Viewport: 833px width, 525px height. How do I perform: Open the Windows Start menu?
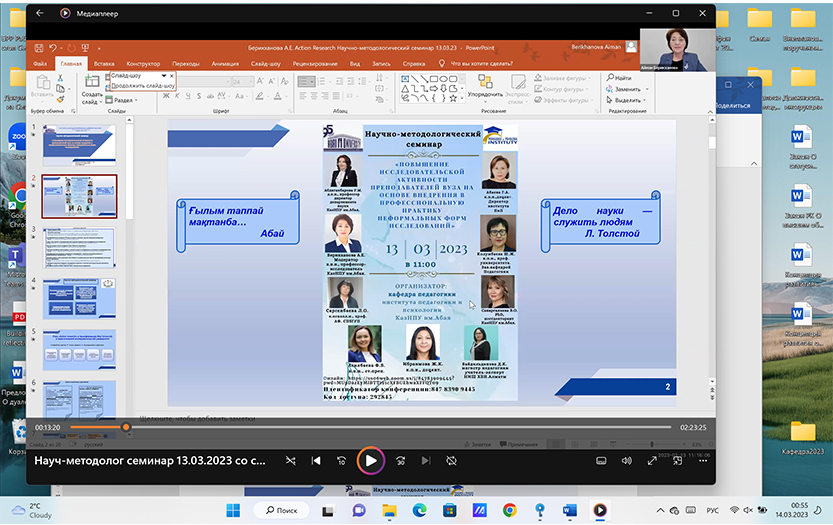pos(233,510)
